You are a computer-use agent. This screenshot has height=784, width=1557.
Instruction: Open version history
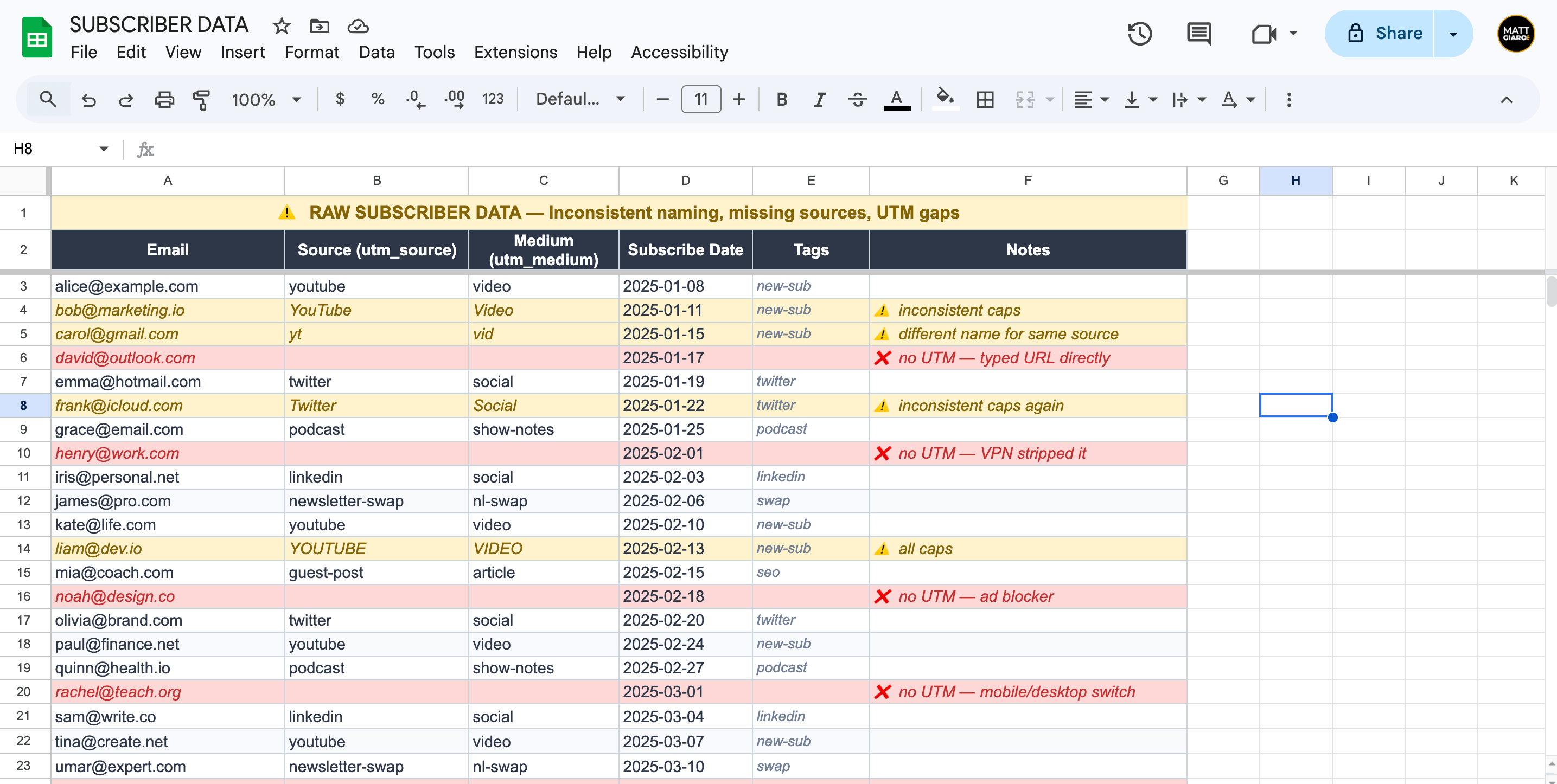[1140, 34]
